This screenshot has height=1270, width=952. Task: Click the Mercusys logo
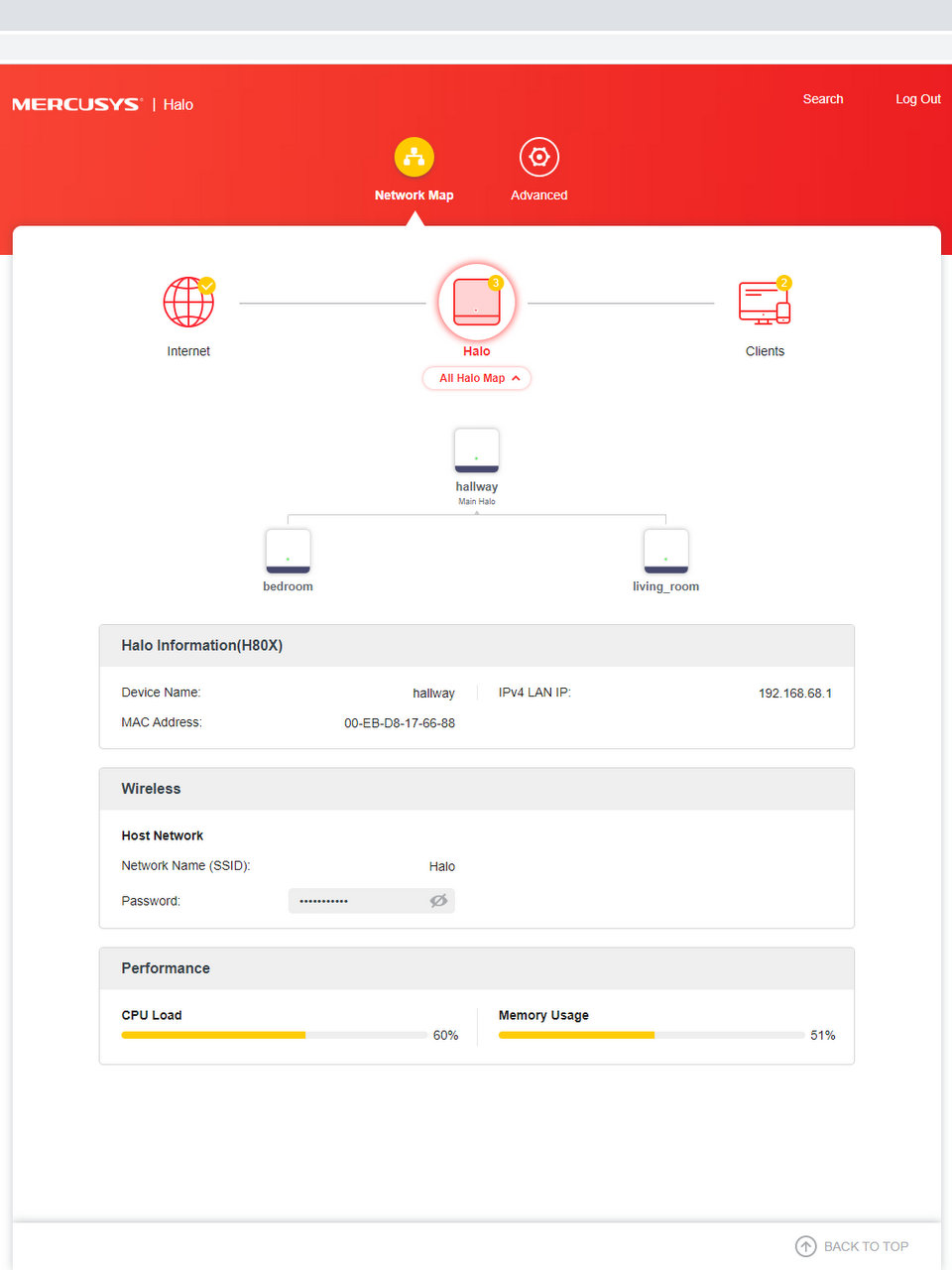[x=76, y=104]
